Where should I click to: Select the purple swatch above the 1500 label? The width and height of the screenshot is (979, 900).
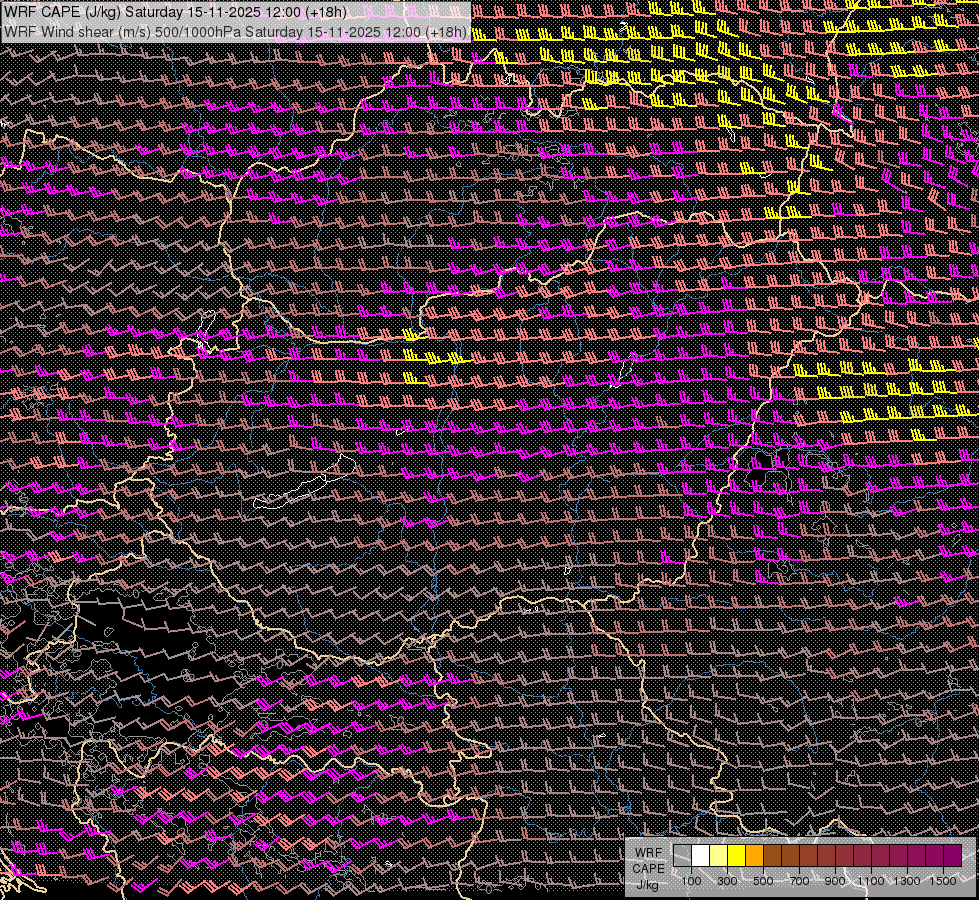(953, 855)
